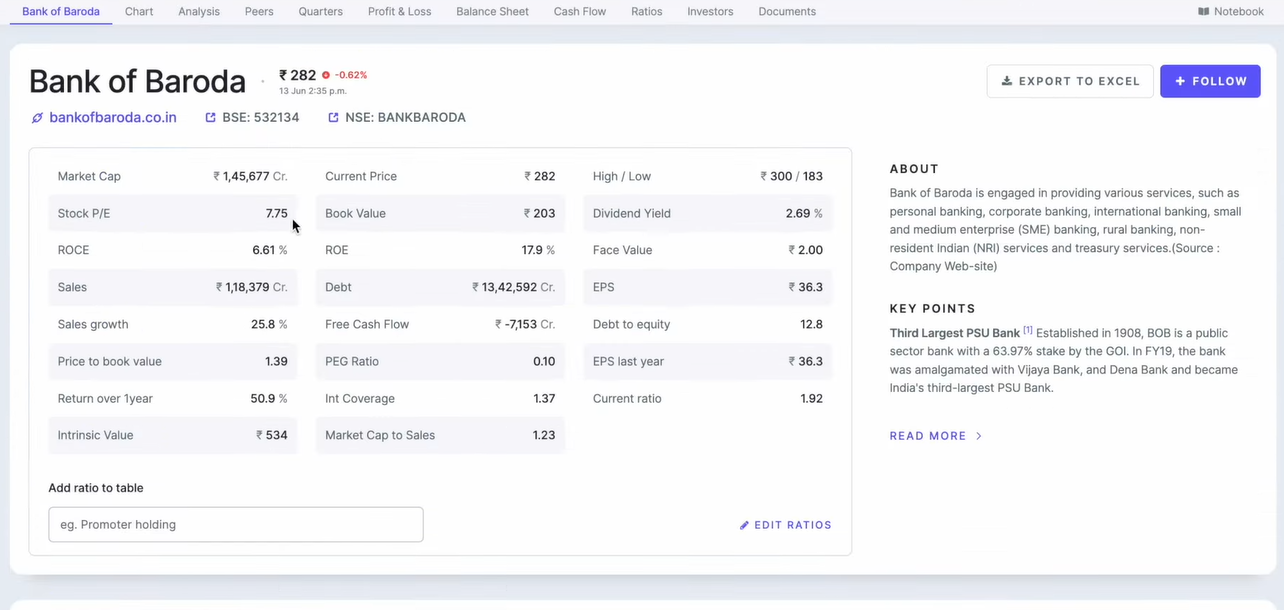Click the KEY POINTS heading
The width and height of the screenshot is (1284, 610).
point(933,309)
